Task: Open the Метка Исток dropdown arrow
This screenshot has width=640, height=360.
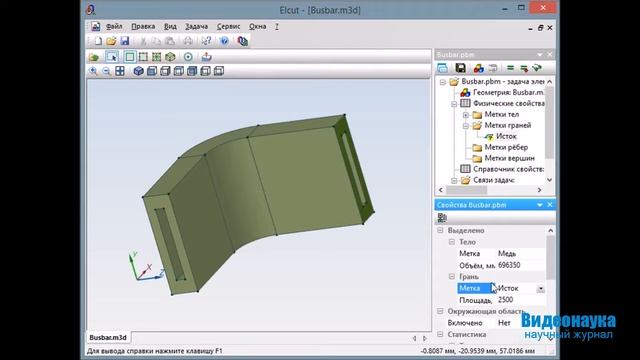Action: [x=540, y=289]
